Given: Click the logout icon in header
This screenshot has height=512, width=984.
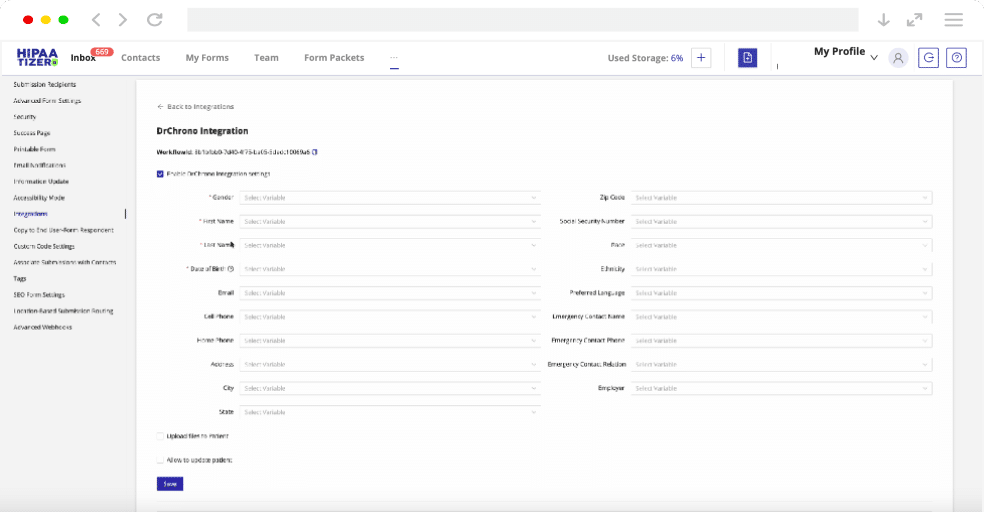Looking at the screenshot, I should click(928, 58).
